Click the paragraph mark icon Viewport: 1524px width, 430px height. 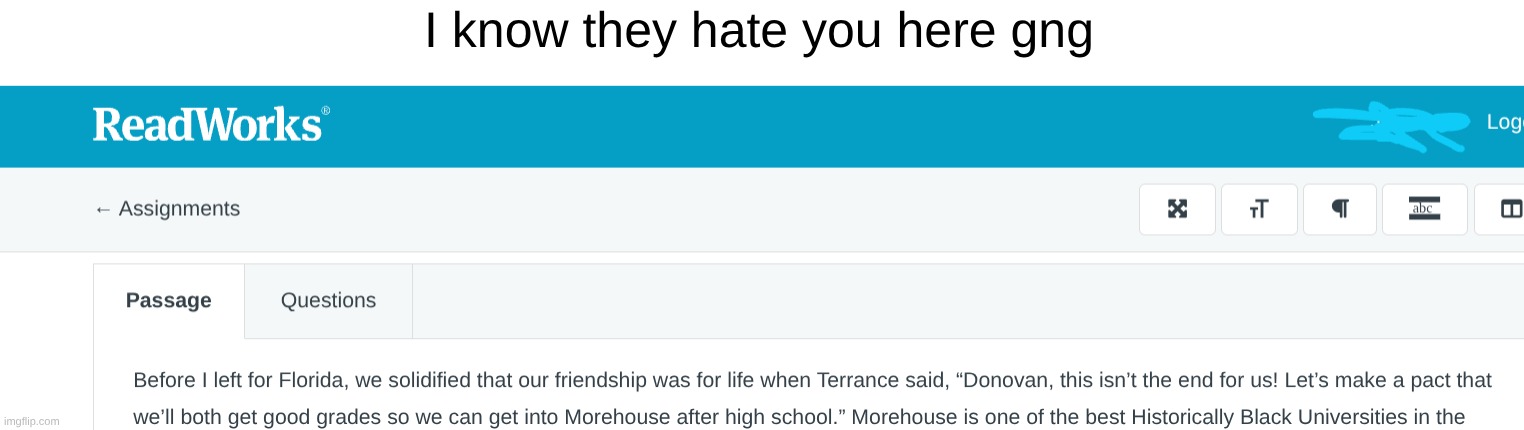1340,209
